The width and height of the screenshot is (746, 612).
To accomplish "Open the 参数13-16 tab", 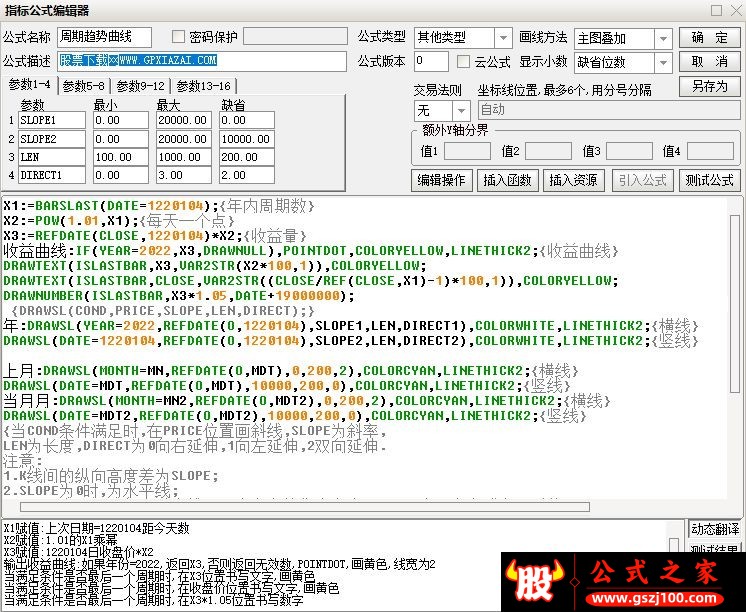I will [202, 86].
